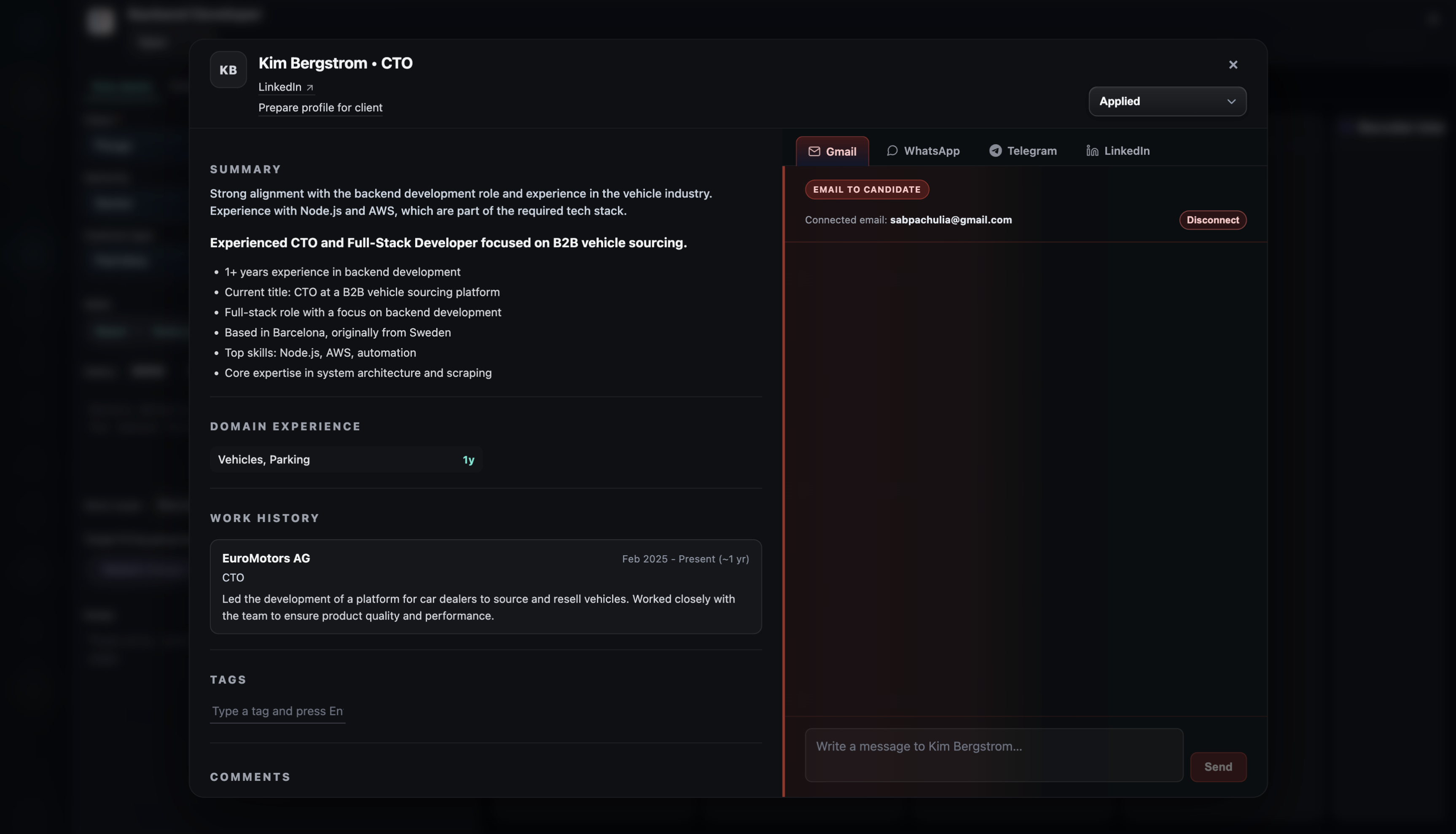This screenshot has height=834, width=1456.
Task: Click the Summary section heading
Action: coord(246,169)
